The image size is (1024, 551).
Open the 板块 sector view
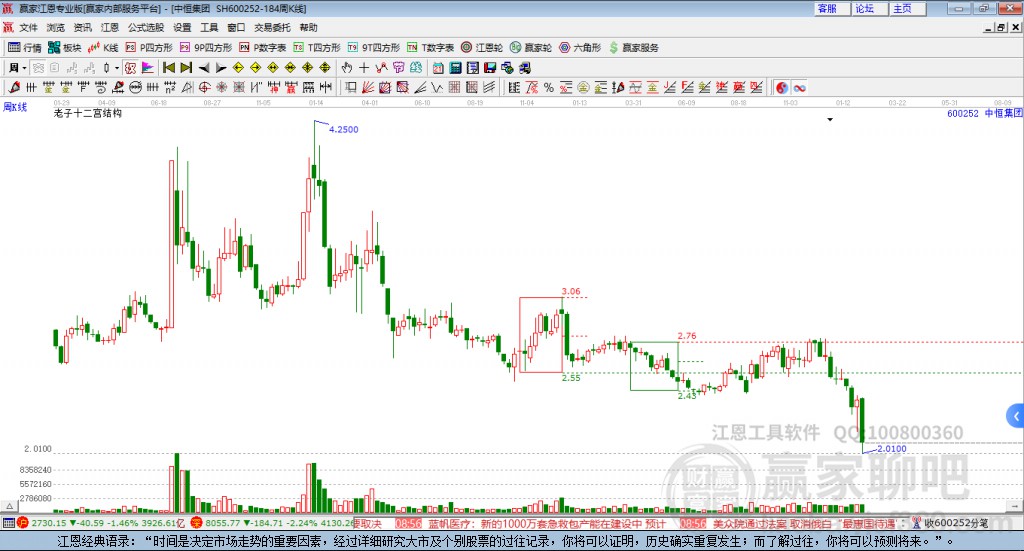[64, 48]
